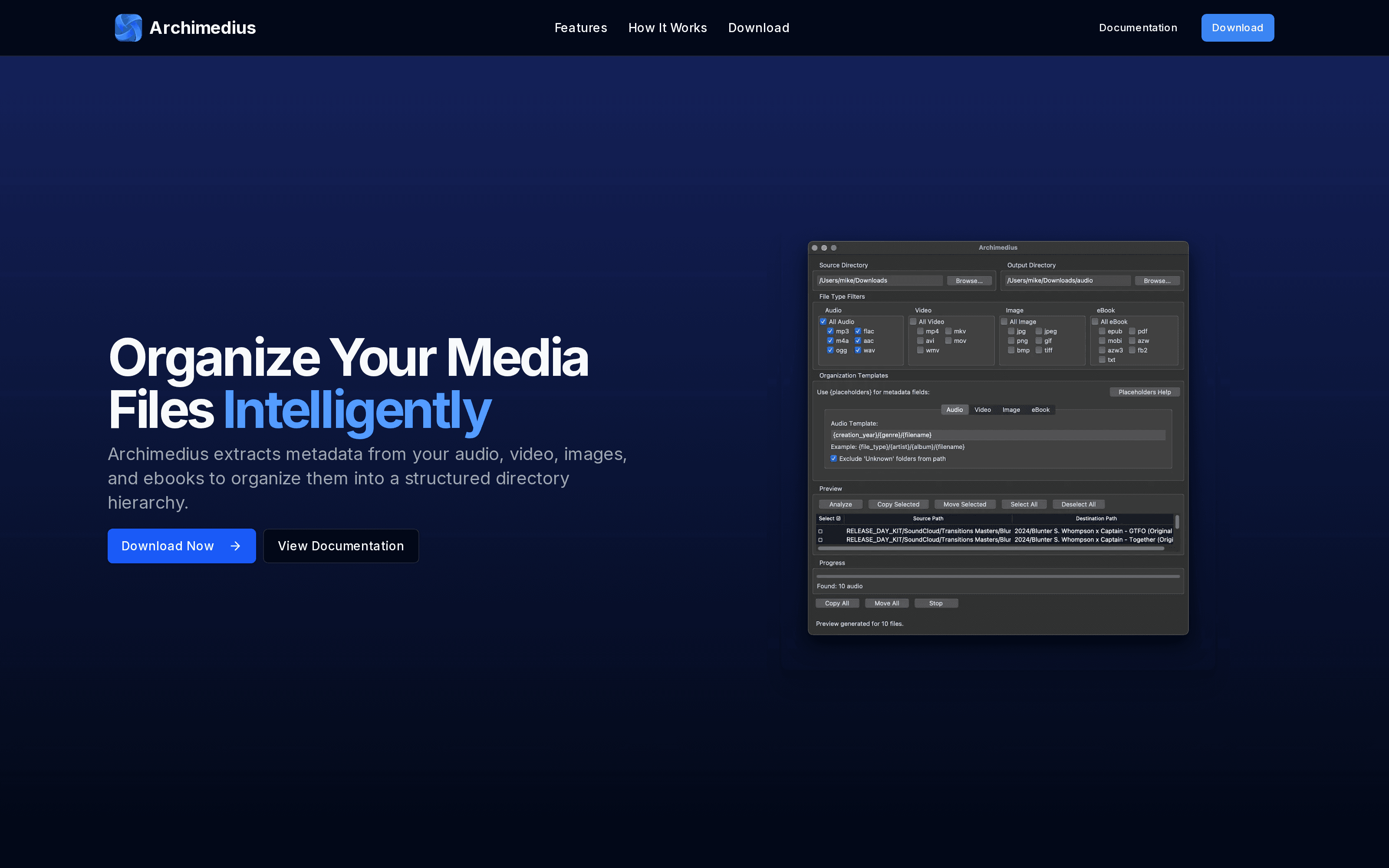Switch to the eBook template tab
Image resolution: width=1389 pixels, height=868 pixels.
pos(1040,409)
